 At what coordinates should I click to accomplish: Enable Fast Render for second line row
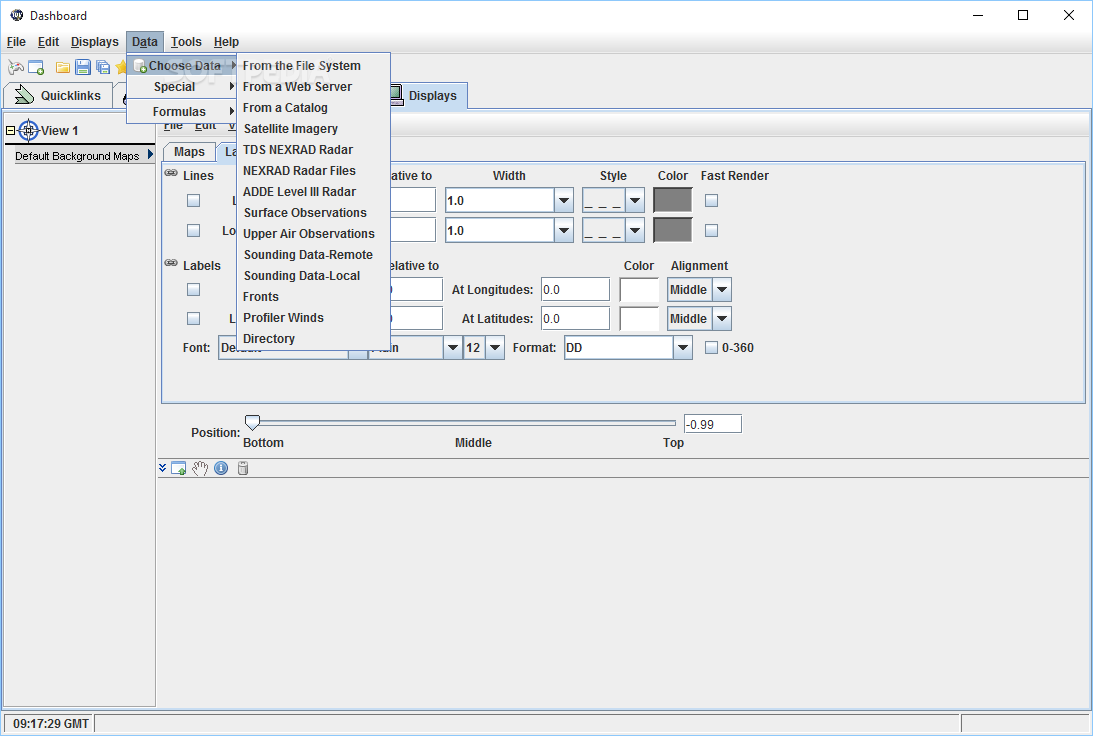[711, 230]
